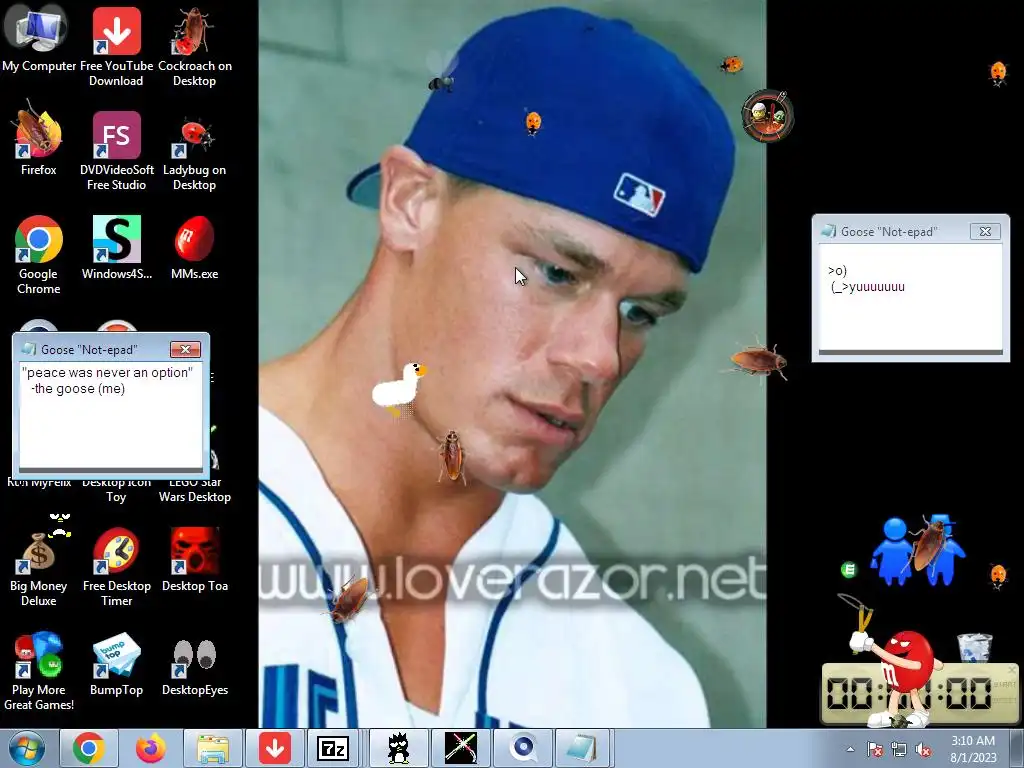Click inside the "peace was never an option" text area
Screen dimensions: 1024x768
tap(110, 415)
